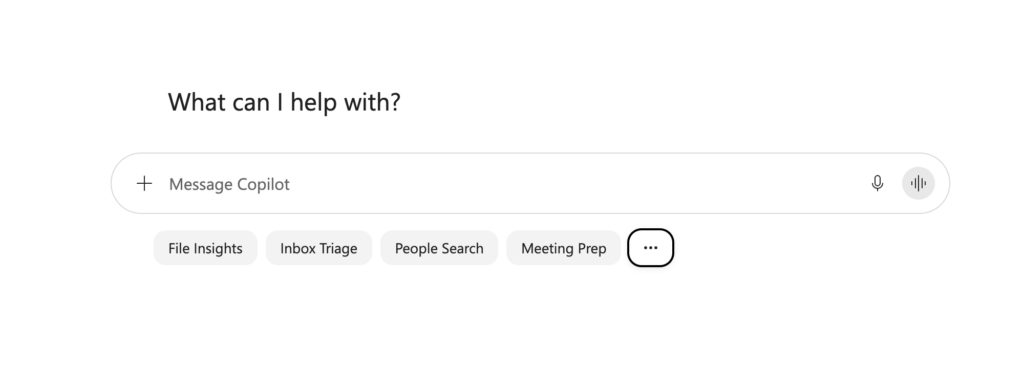Viewport: 1024px width, 389px height.
Task: Expand more prompt options via ellipsis
Action: 650,248
